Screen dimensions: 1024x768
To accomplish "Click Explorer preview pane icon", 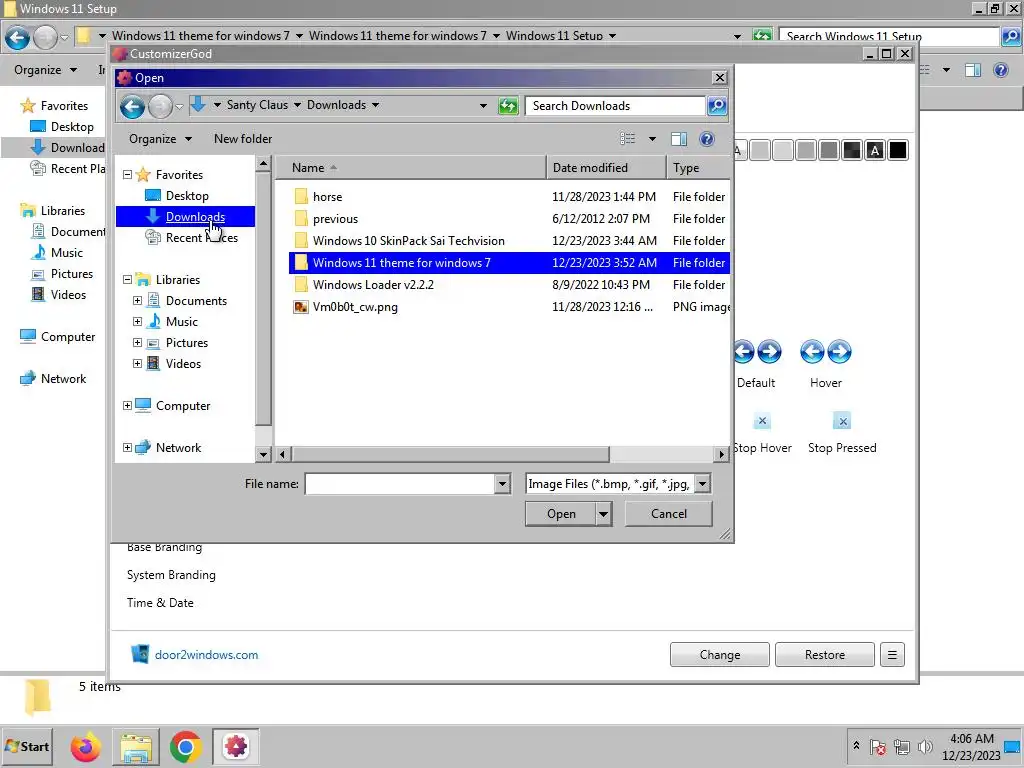I will 972,70.
